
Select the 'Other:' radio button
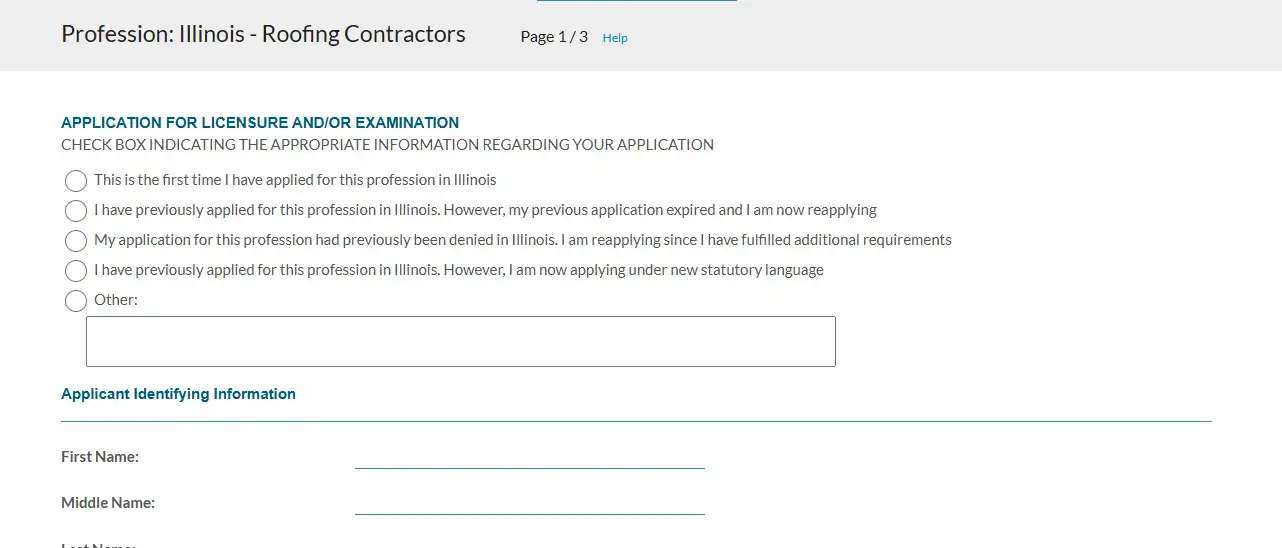pos(75,301)
